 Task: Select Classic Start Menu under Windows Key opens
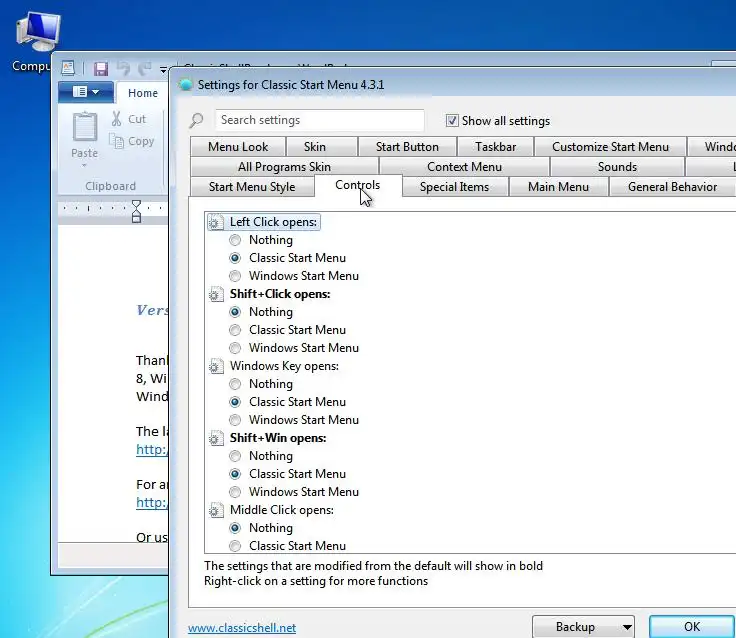(235, 402)
